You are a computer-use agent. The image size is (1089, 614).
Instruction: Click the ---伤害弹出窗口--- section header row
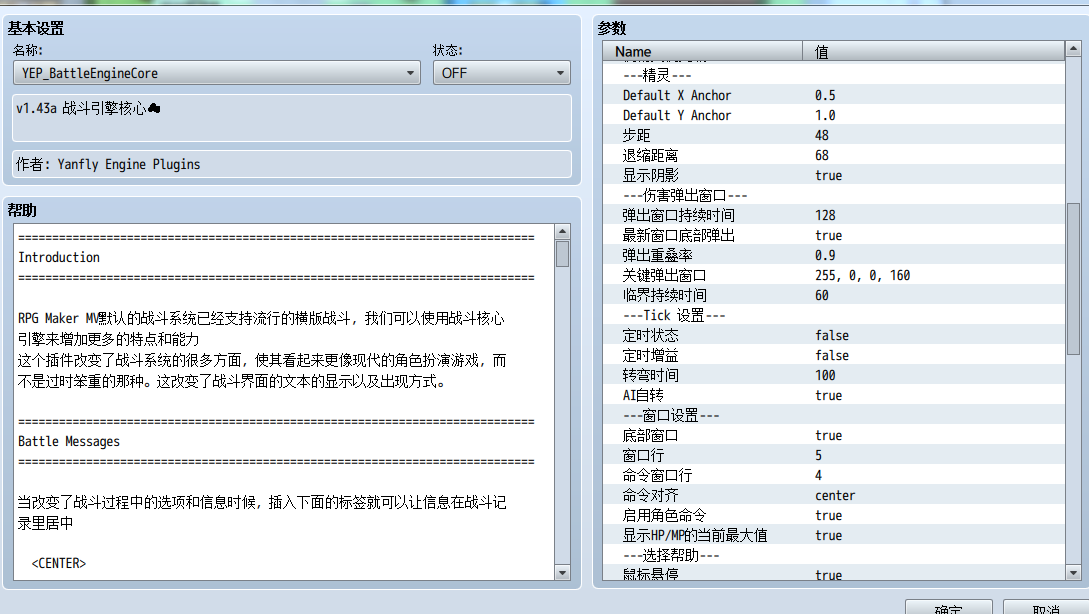point(833,195)
